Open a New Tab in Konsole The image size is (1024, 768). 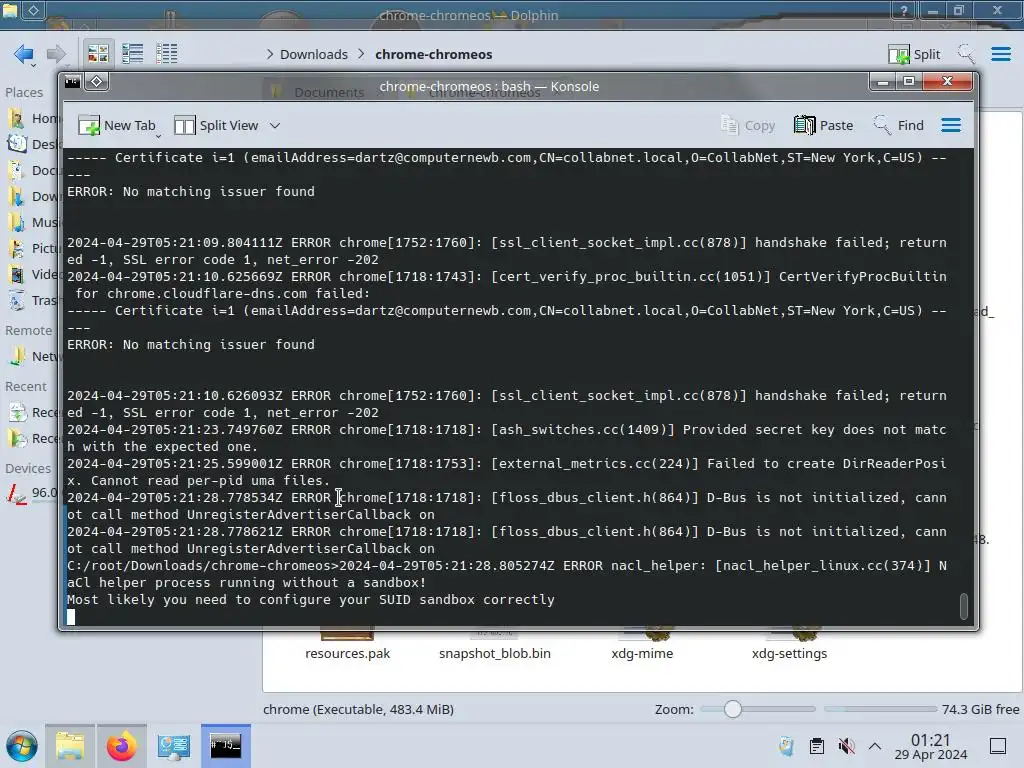116,125
